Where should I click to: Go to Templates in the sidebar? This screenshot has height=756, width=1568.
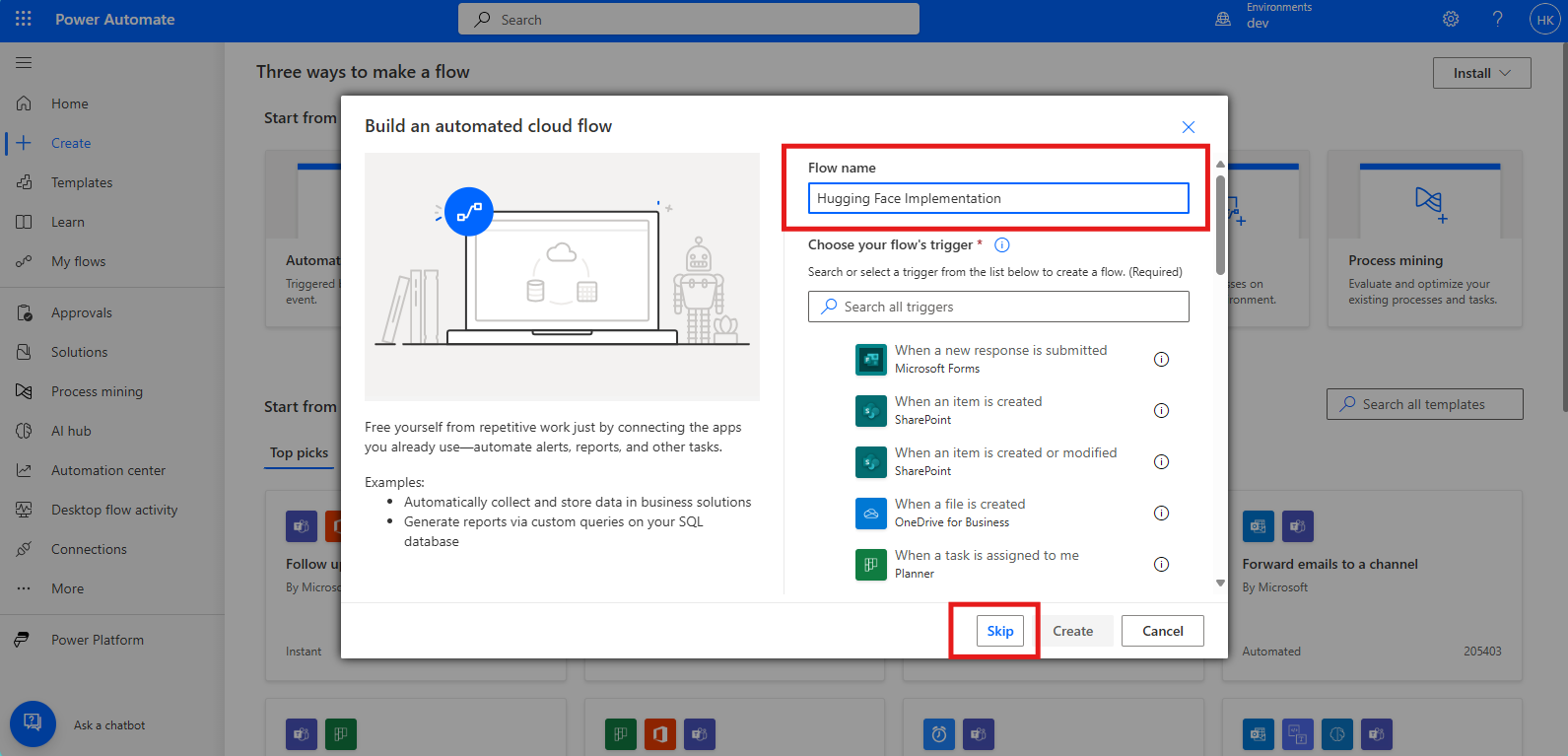pyautogui.click(x=82, y=182)
